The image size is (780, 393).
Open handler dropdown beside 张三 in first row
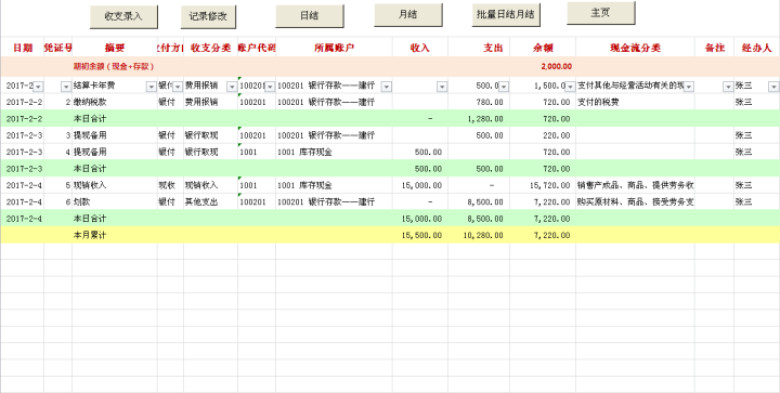(773, 87)
